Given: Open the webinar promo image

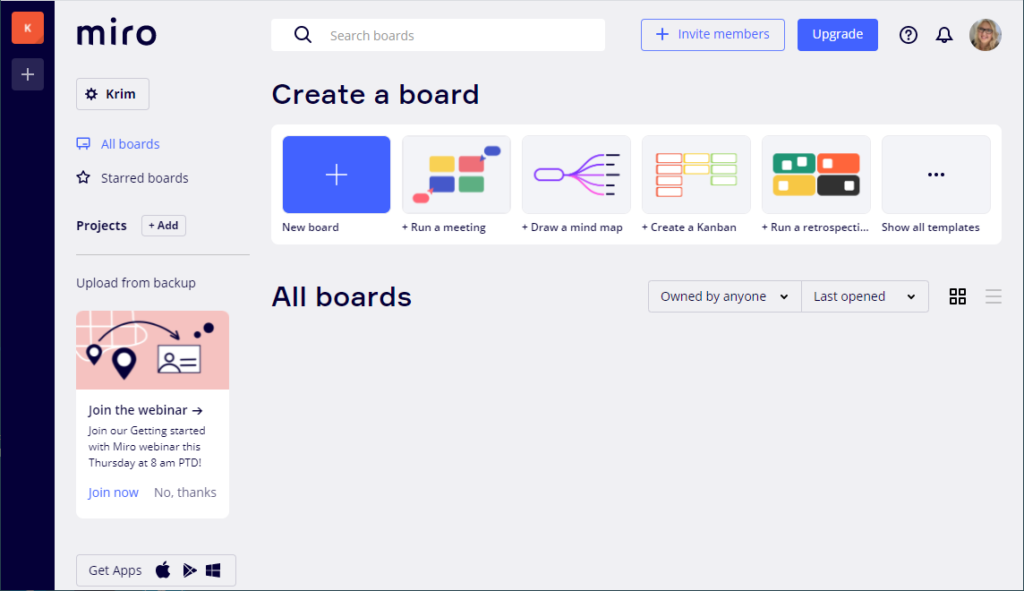Looking at the screenshot, I should pyautogui.click(x=152, y=350).
